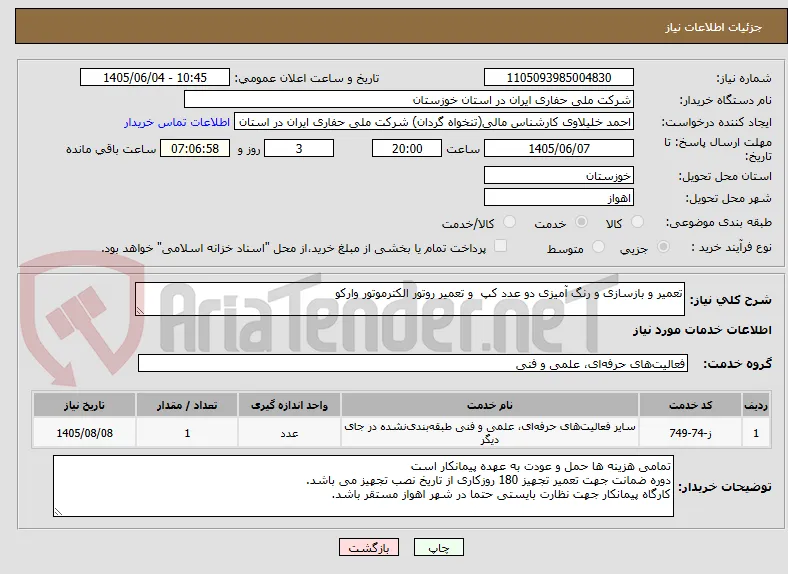Click the چاپ (print) button

438,547
